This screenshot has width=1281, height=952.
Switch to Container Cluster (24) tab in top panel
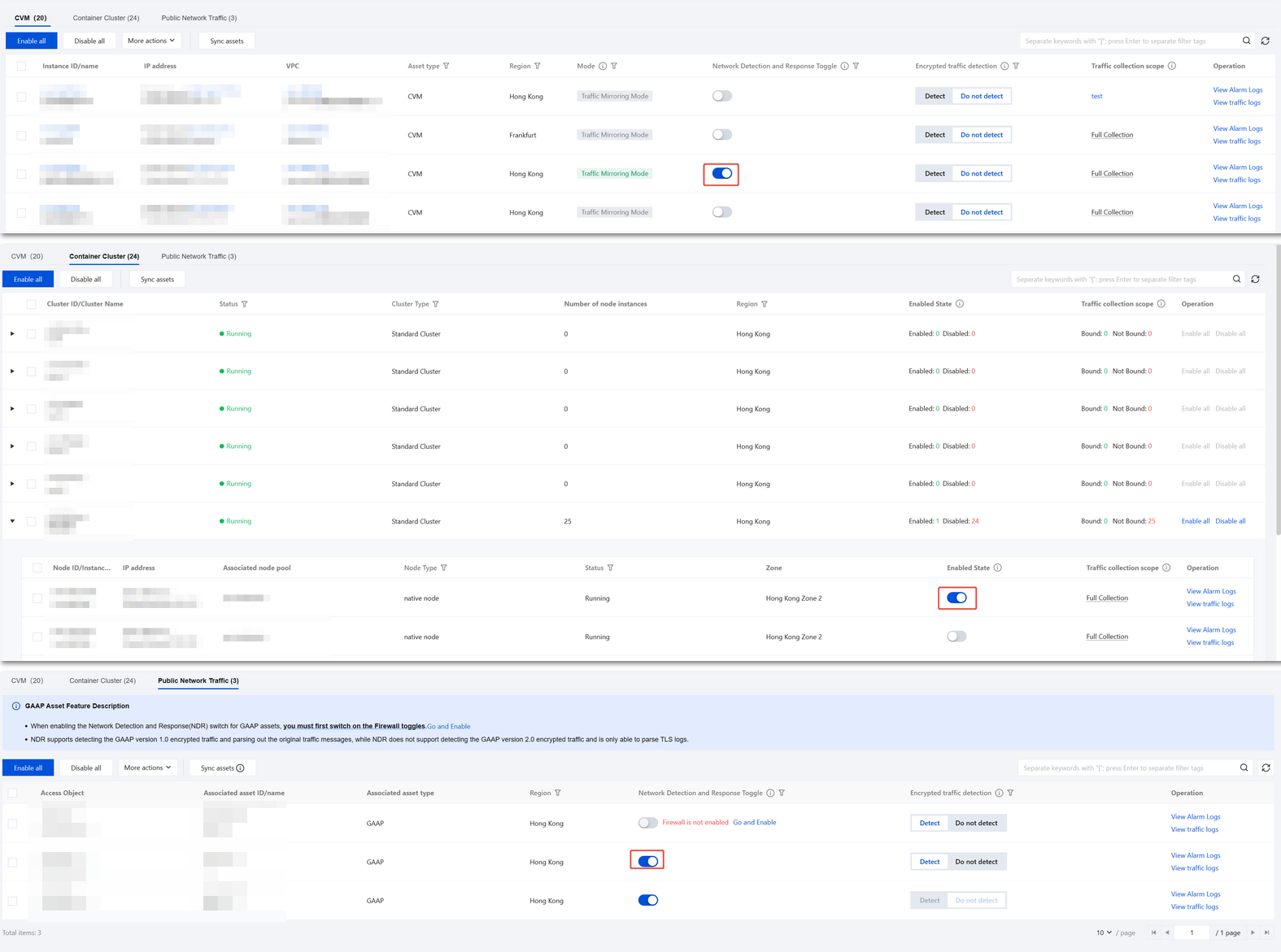click(x=106, y=18)
